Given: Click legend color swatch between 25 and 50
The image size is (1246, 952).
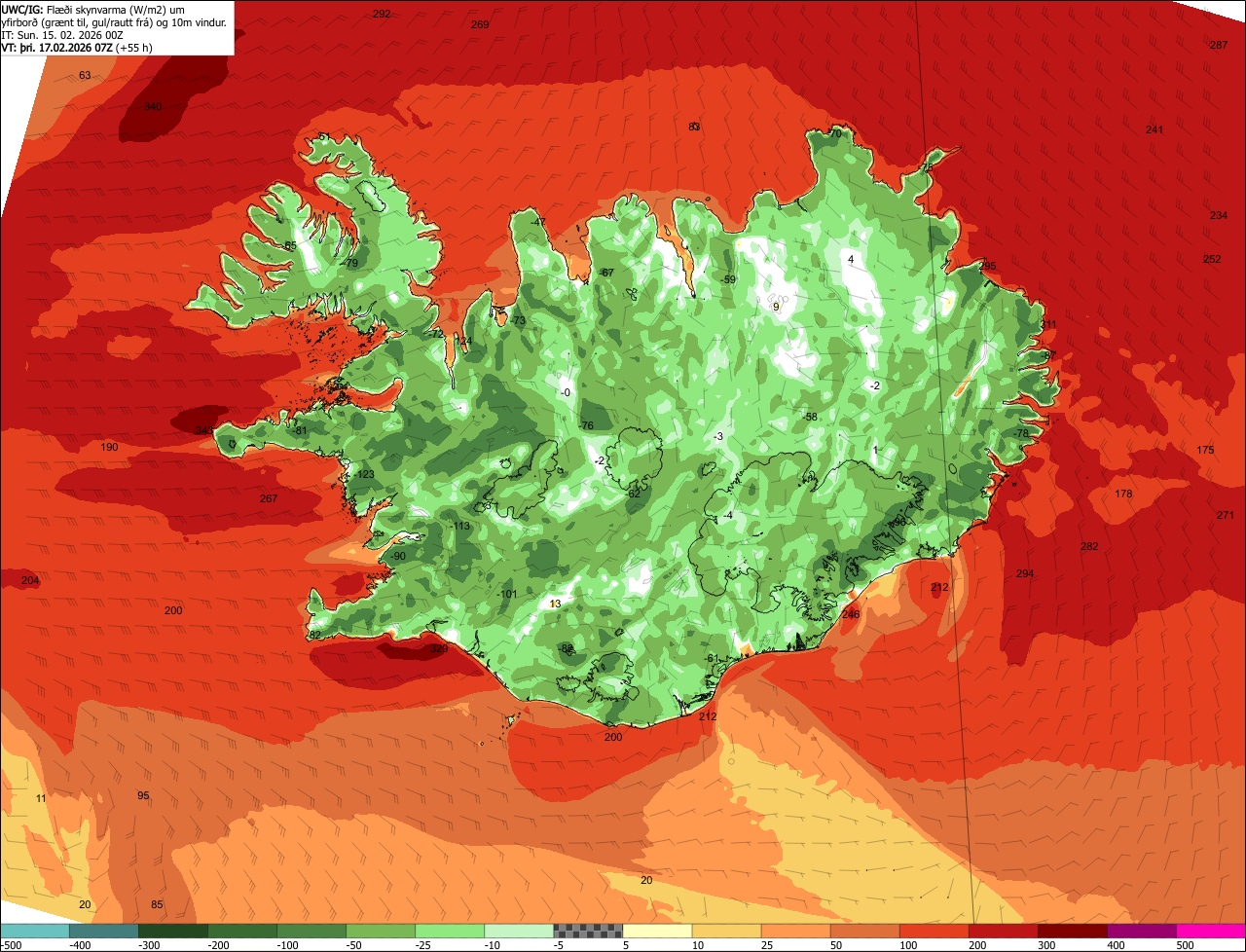Looking at the screenshot, I should 795,931.
